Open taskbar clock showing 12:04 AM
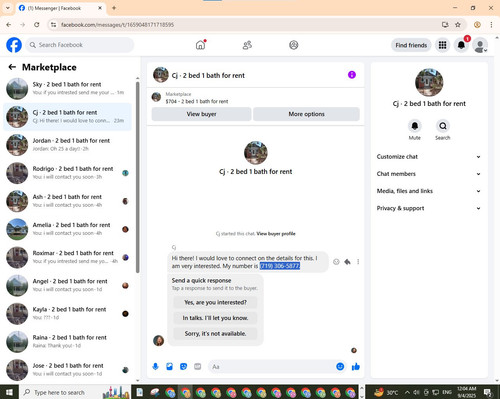Image resolution: width=500 pixels, height=399 pixels. coord(467,392)
